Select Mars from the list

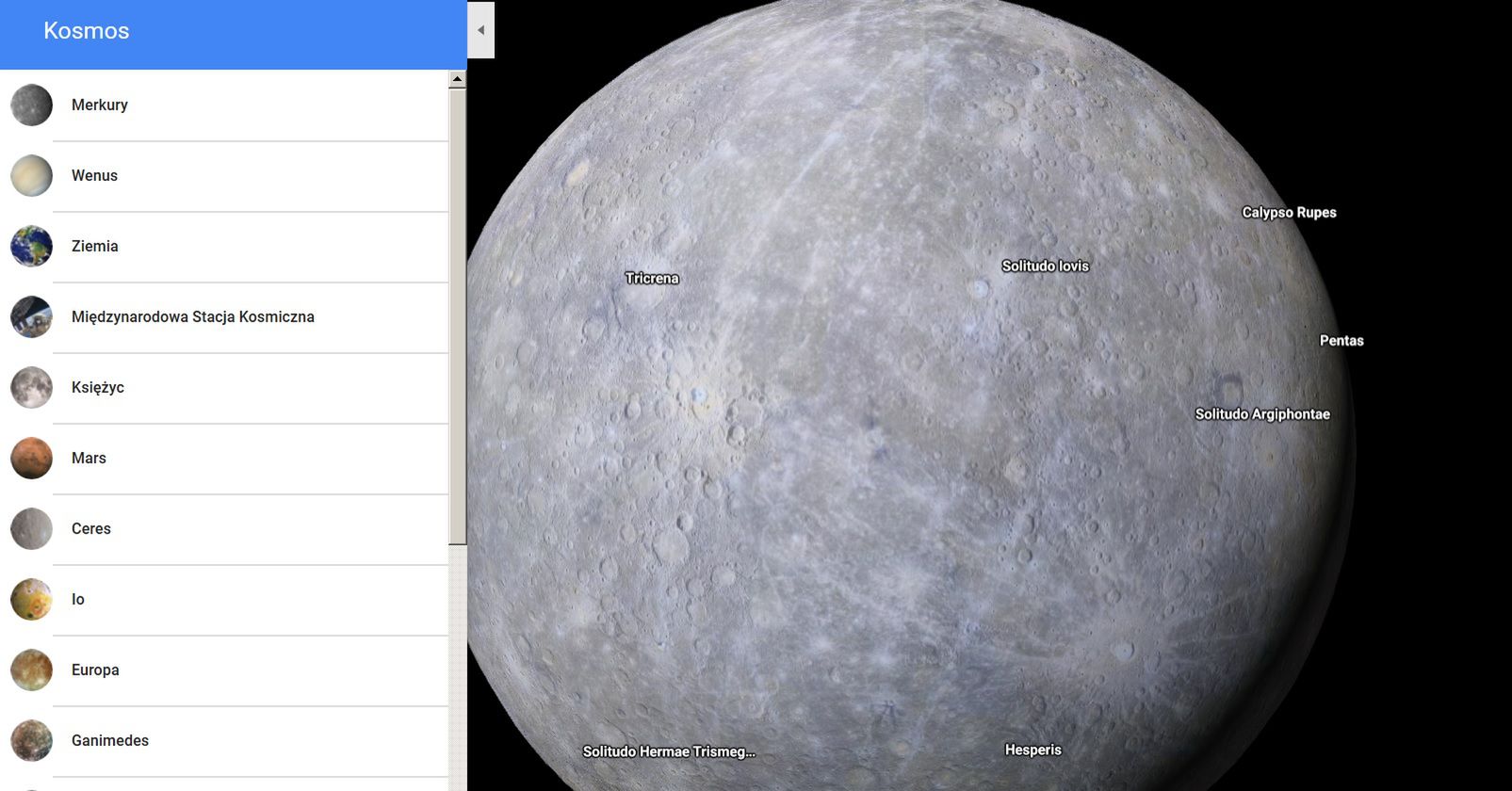(224, 458)
